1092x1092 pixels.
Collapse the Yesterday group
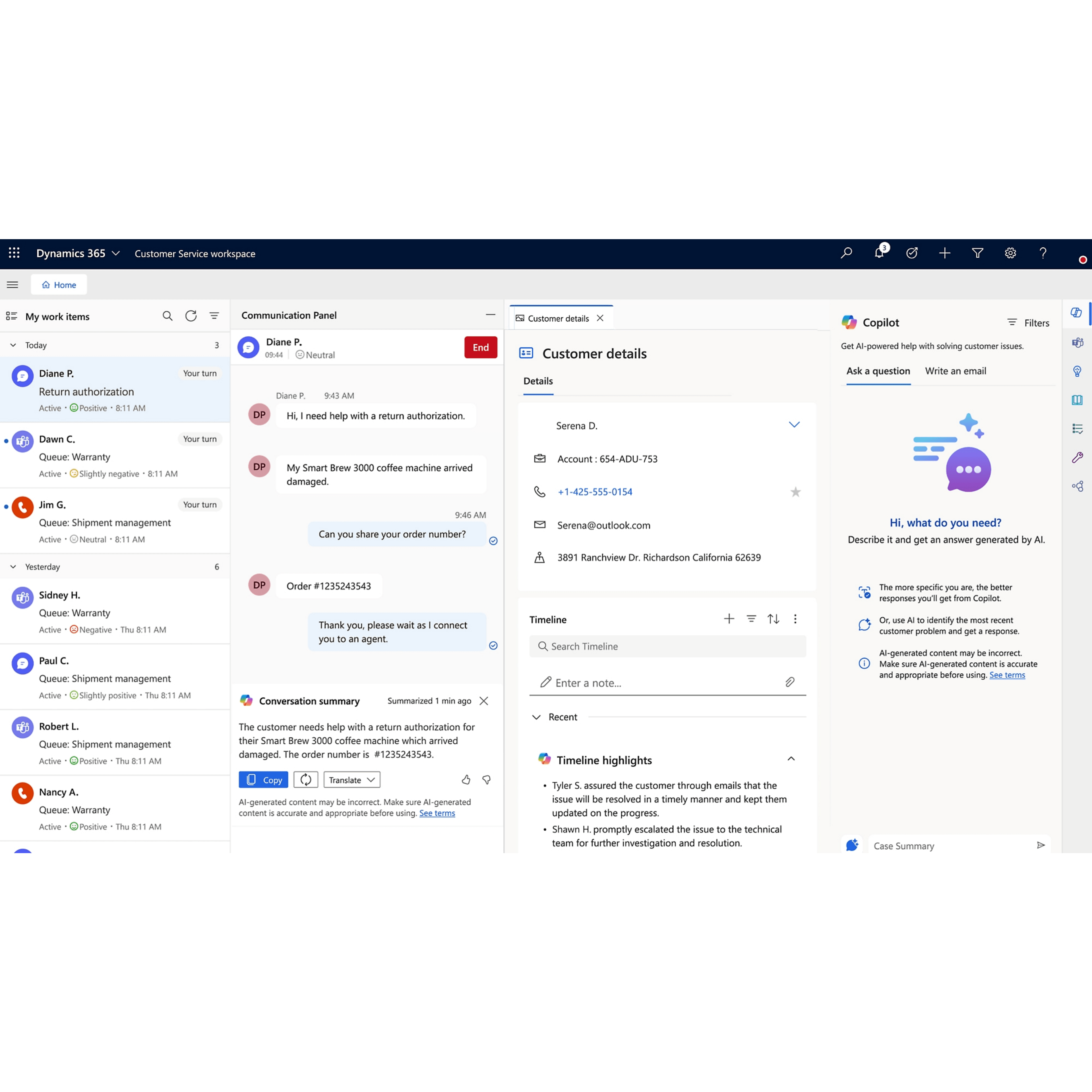[13, 566]
